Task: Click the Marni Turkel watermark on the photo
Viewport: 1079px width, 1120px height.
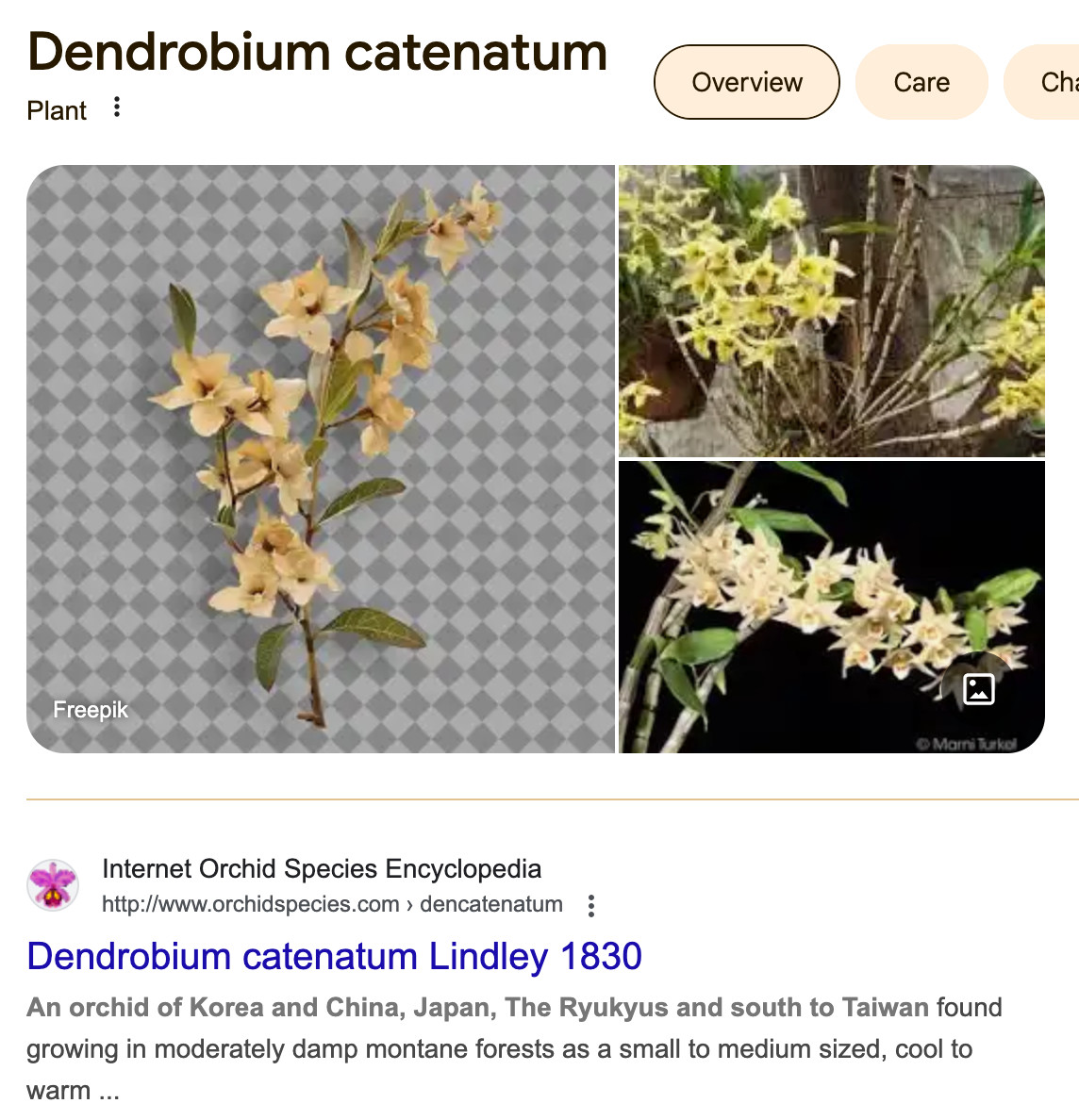Action: point(966,744)
